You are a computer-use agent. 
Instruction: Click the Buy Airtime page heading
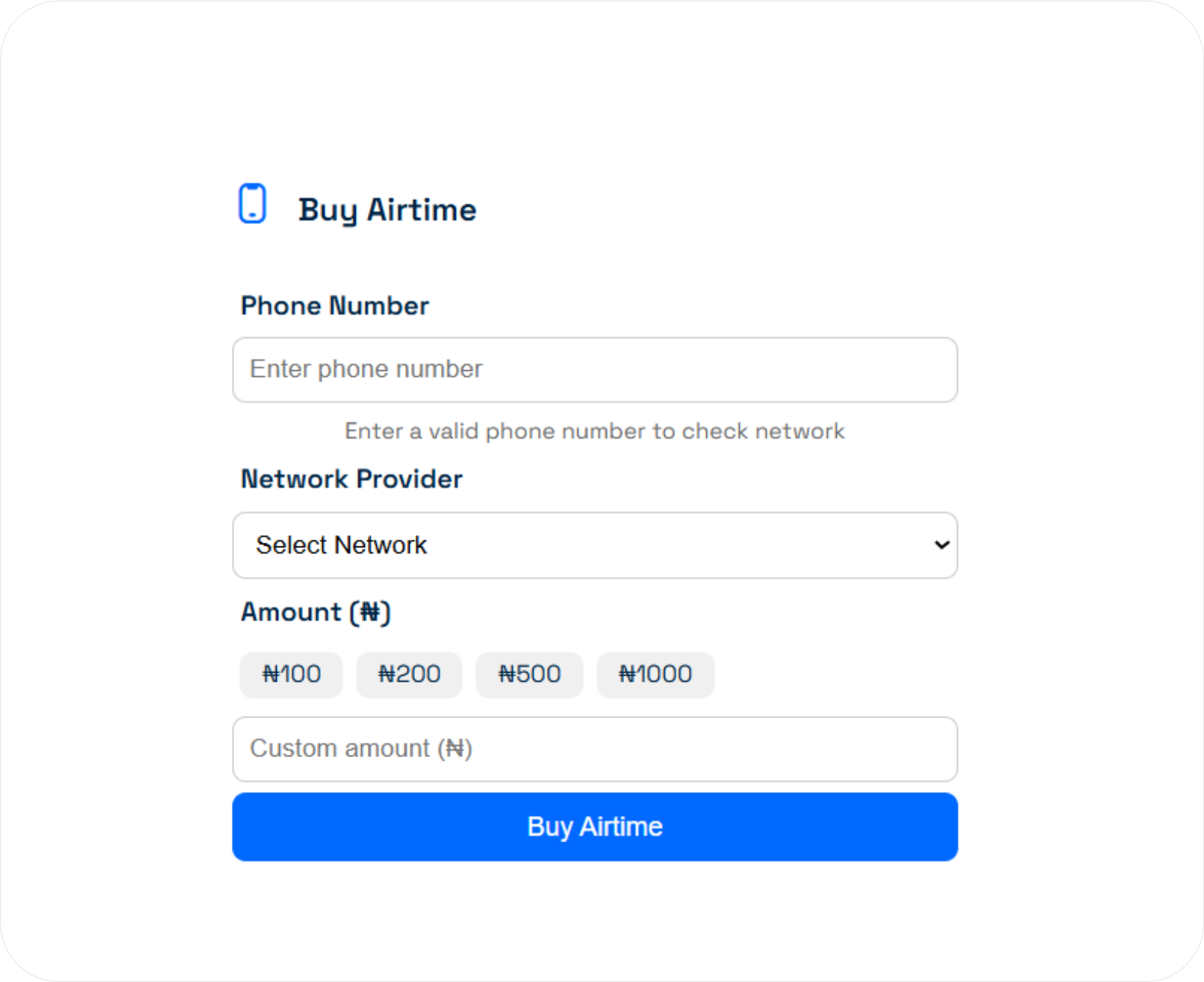tap(387, 210)
